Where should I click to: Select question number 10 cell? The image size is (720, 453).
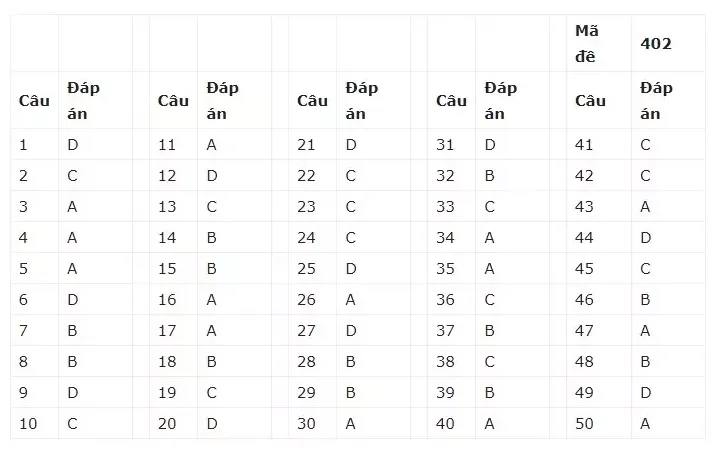click(x=35, y=423)
